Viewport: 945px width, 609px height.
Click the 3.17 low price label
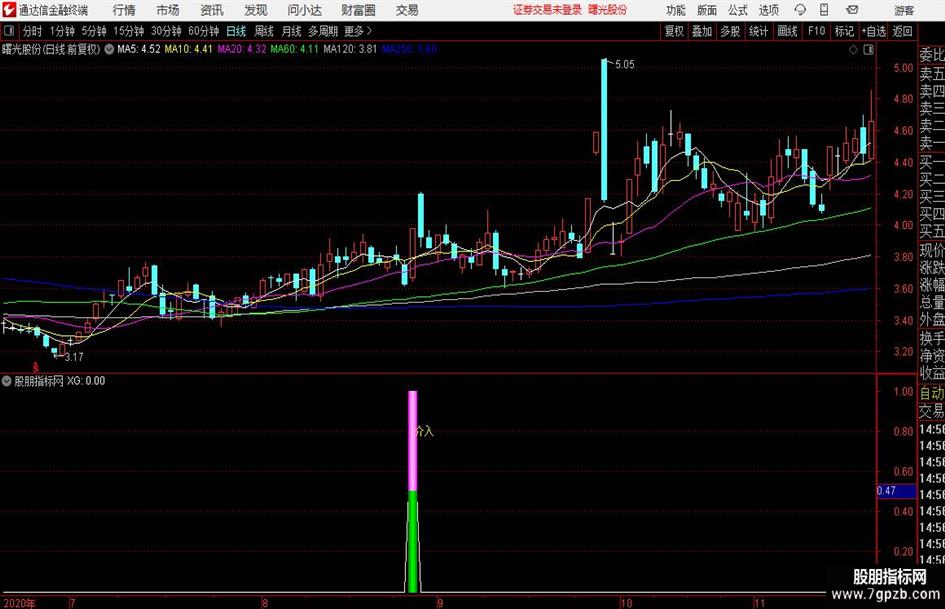point(74,357)
